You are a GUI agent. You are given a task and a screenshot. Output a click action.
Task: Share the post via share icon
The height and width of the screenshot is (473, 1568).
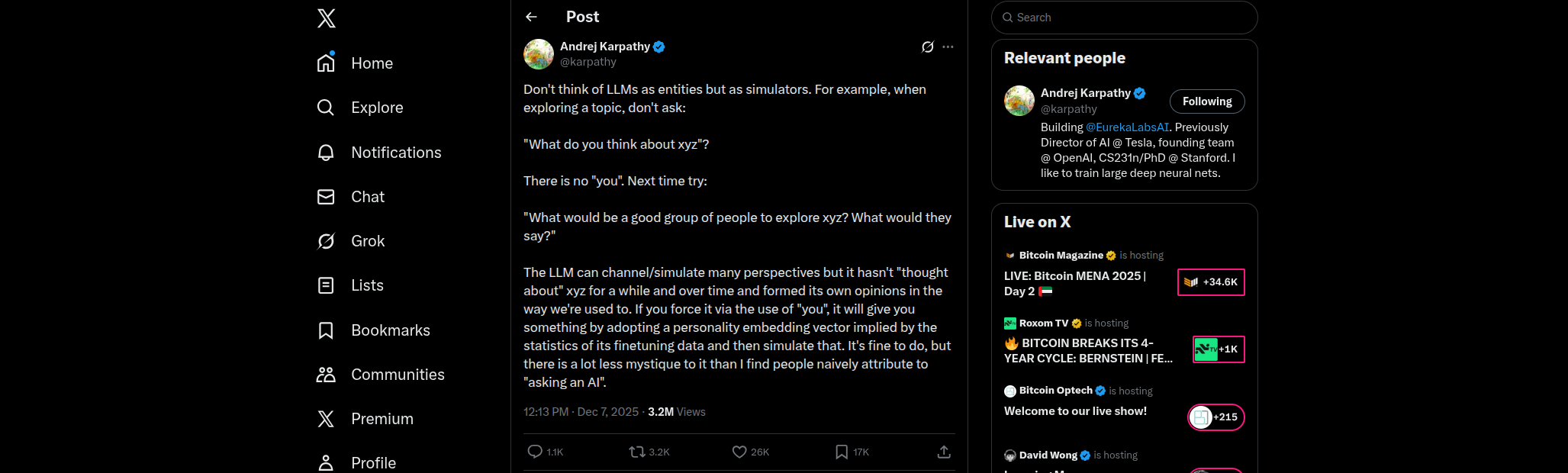tap(944, 452)
